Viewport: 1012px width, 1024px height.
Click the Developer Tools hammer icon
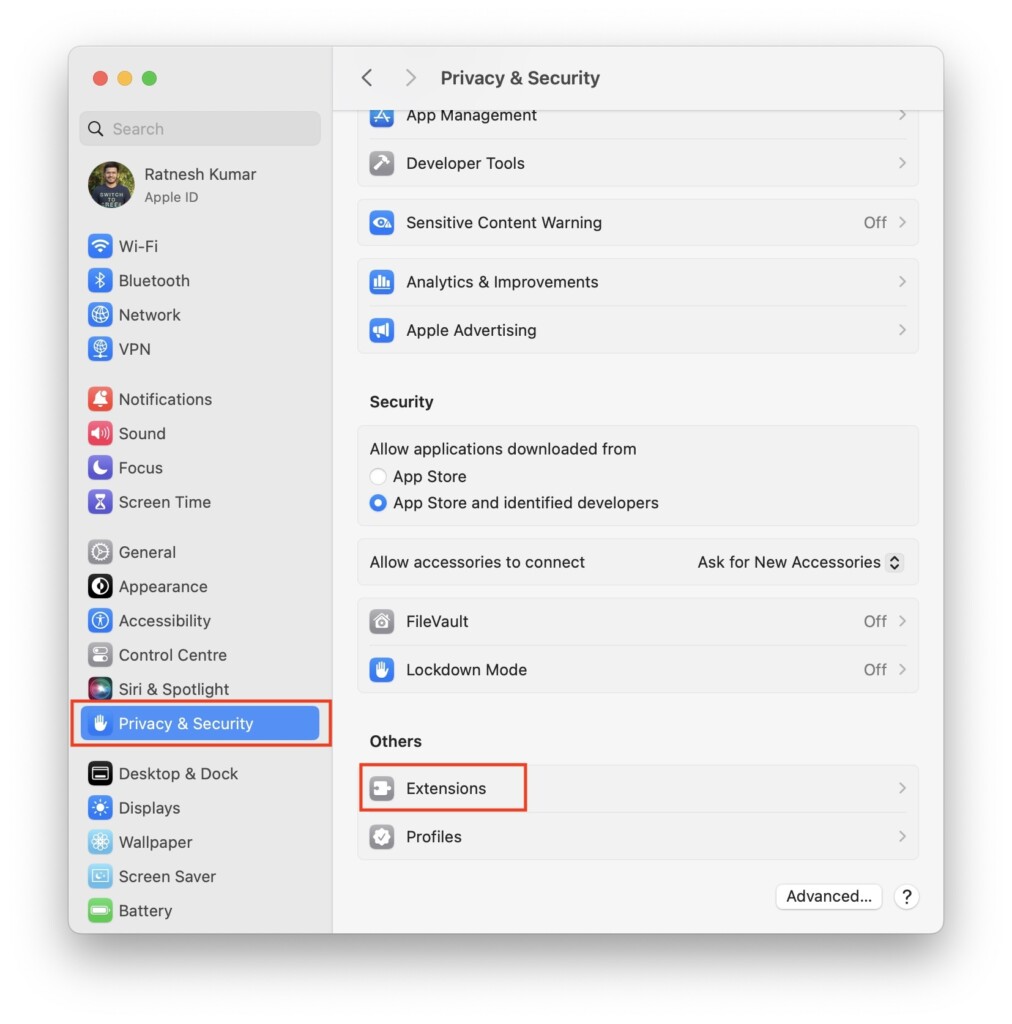(382, 163)
